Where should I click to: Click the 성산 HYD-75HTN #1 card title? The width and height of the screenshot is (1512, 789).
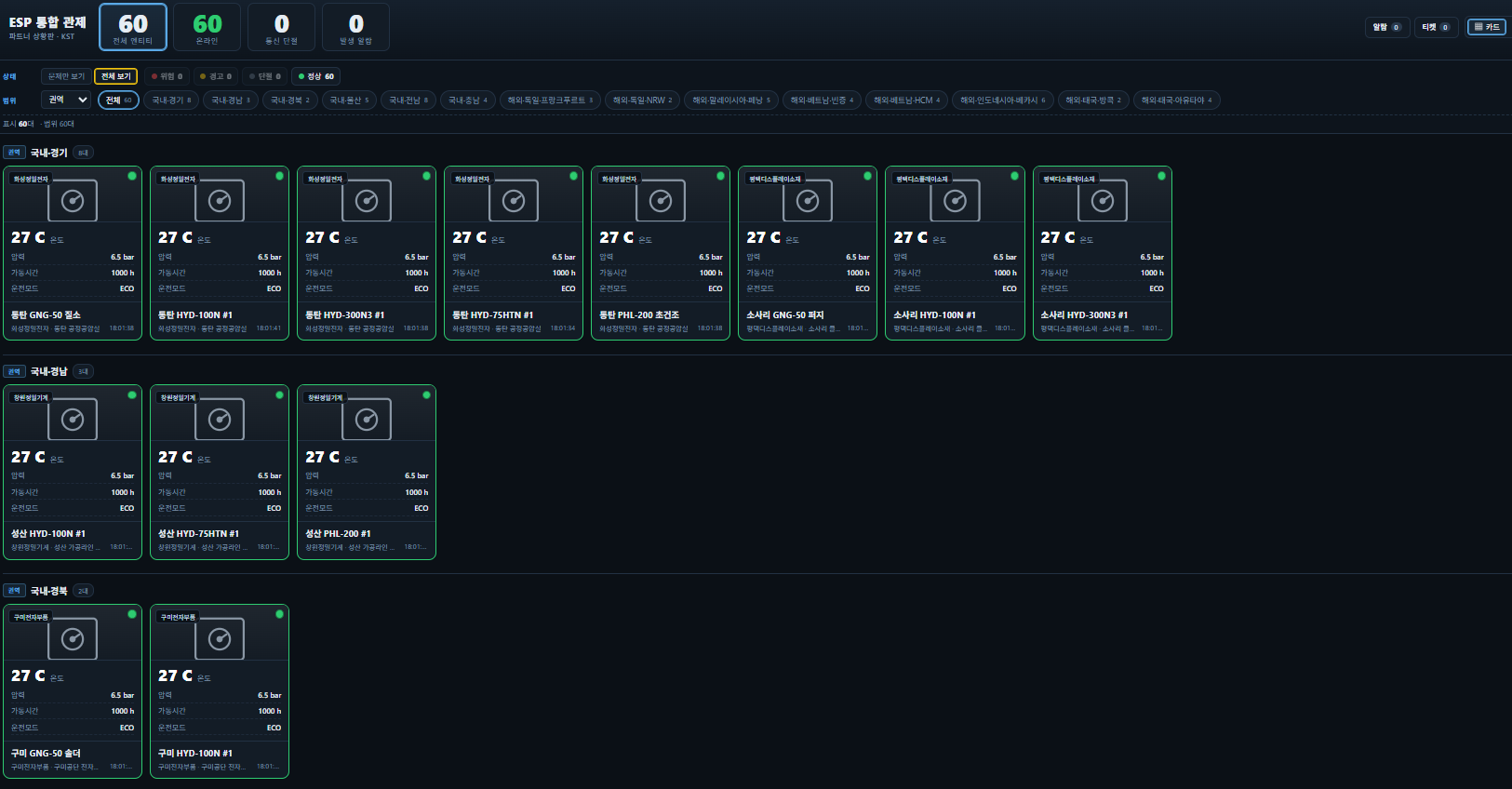click(x=198, y=534)
